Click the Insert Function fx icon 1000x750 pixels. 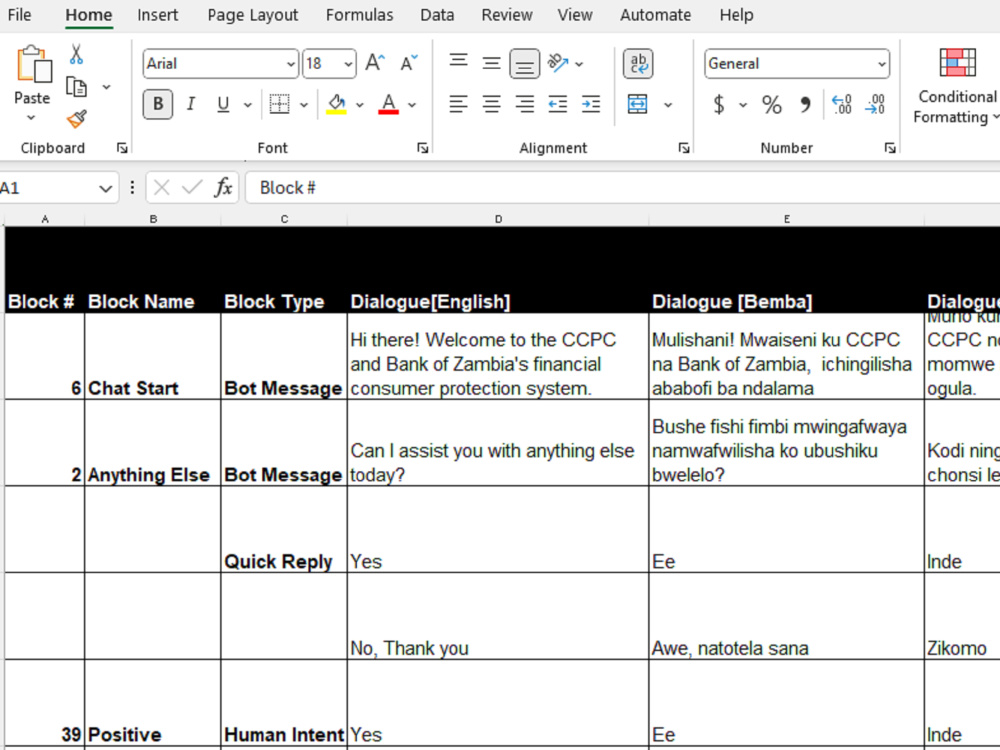click(223, 188)
